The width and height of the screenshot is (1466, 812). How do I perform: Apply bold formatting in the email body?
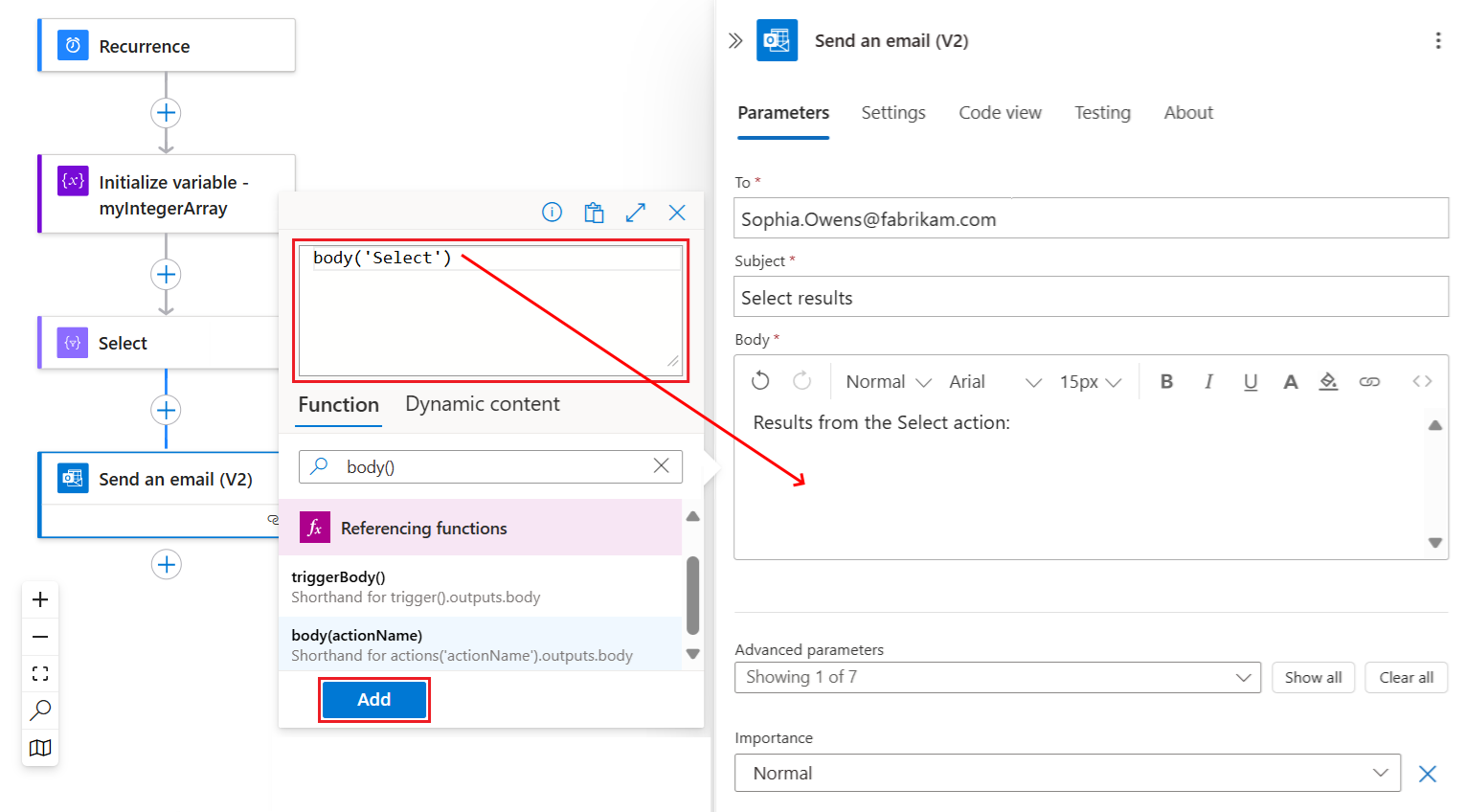[x=1166, y=381]
